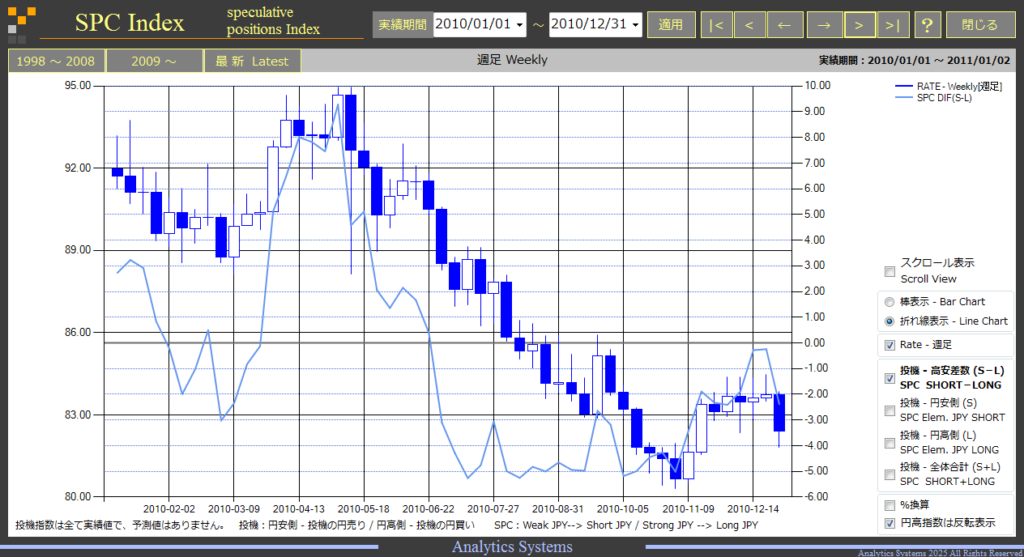Click the single < step-back button

[x=749, y=25]
